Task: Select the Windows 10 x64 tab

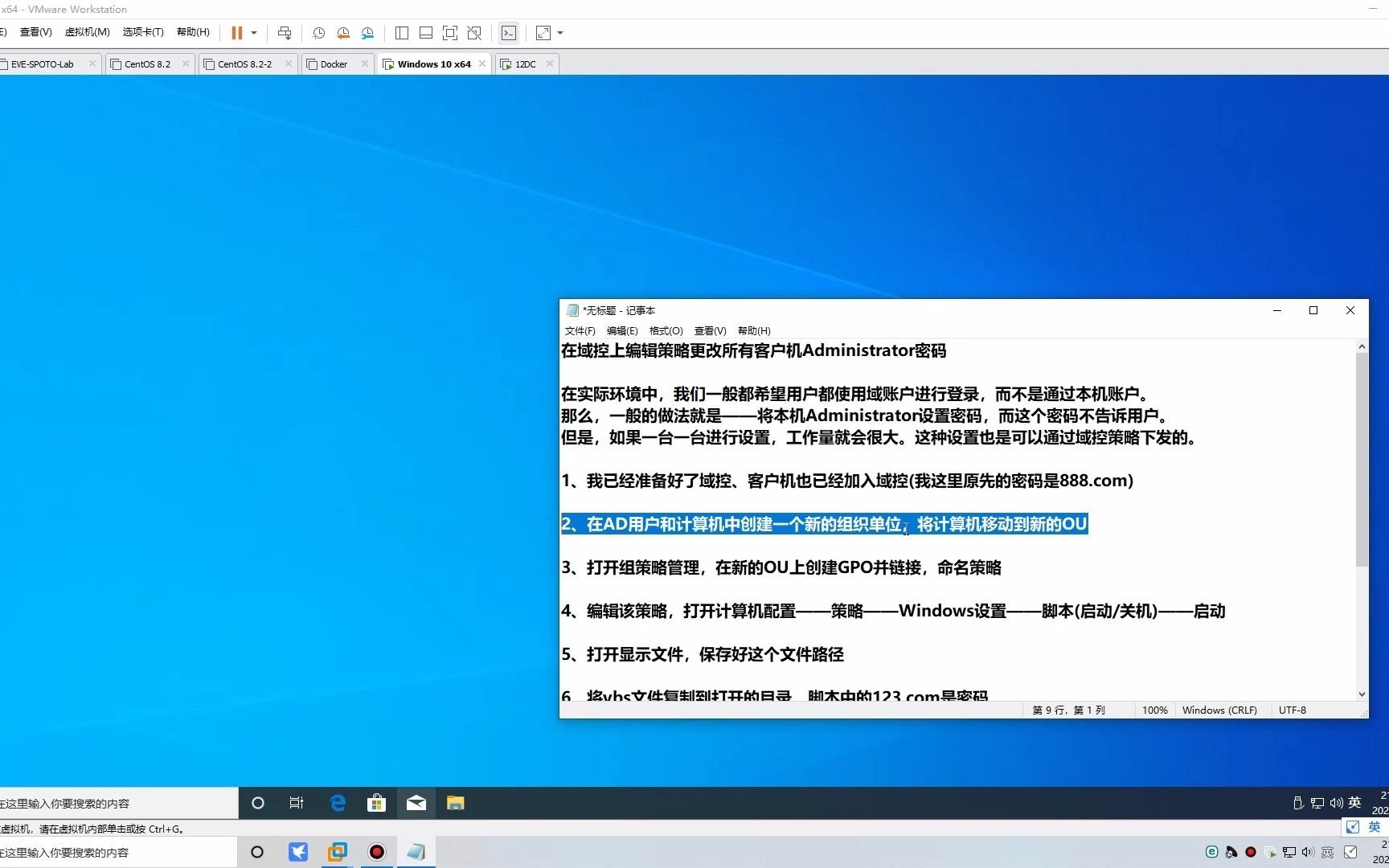Action: point(434,64)
